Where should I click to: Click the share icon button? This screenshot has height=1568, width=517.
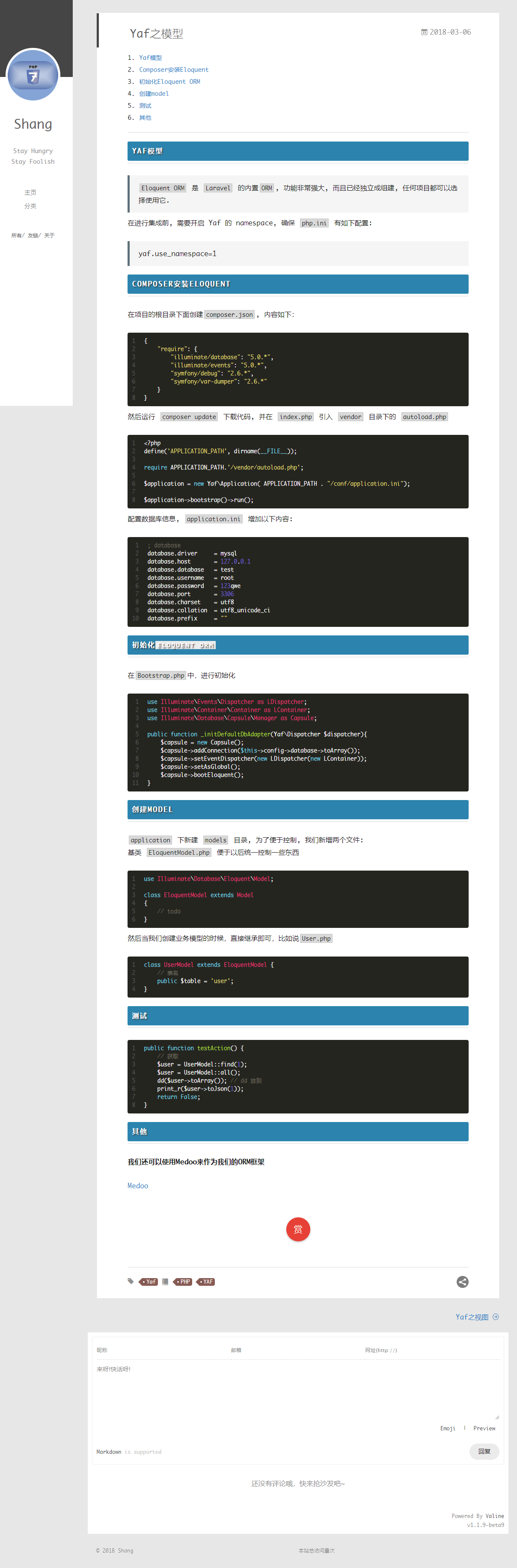(x=463, y=1282)
